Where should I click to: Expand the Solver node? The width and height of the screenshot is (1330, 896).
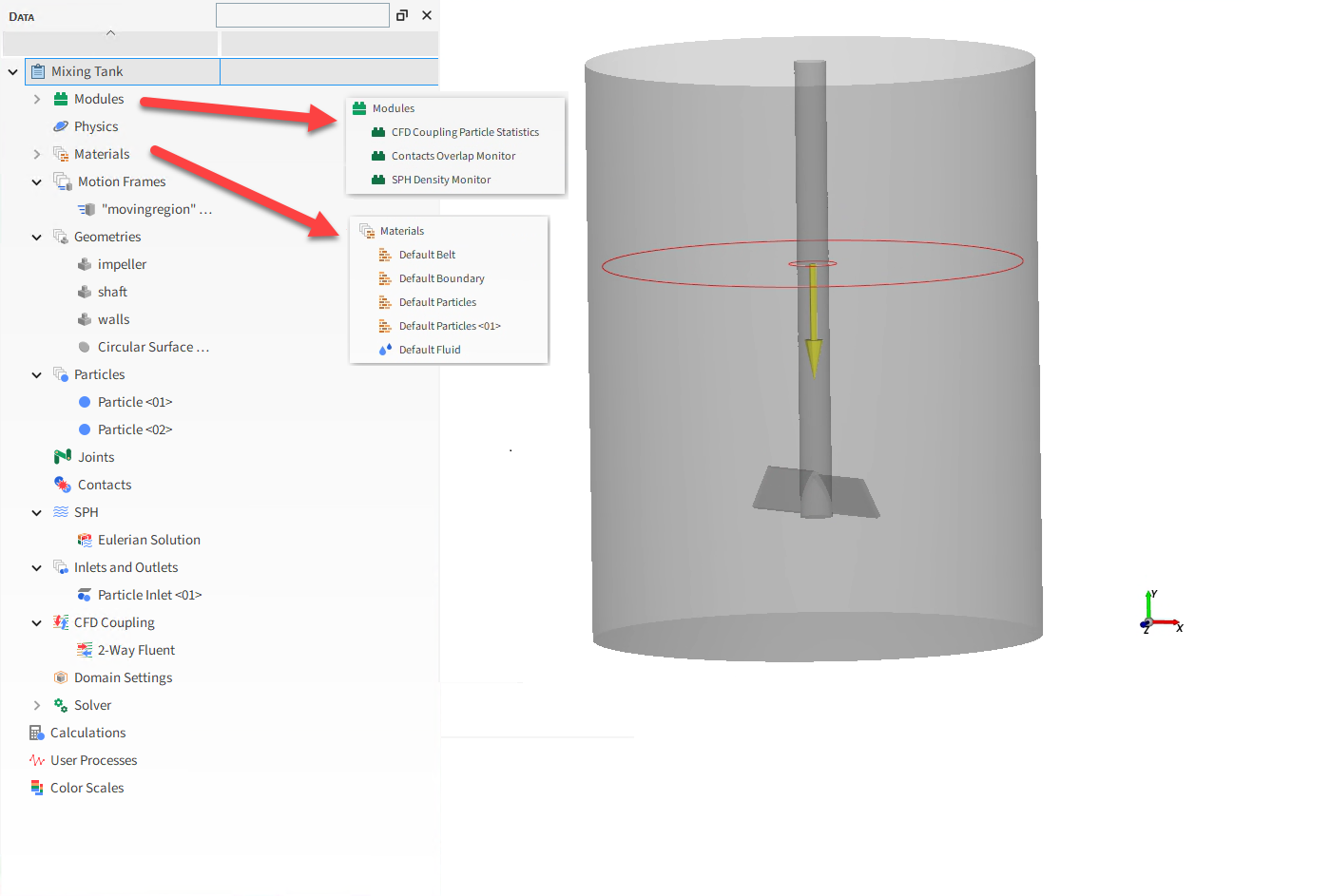pos(36,705)
